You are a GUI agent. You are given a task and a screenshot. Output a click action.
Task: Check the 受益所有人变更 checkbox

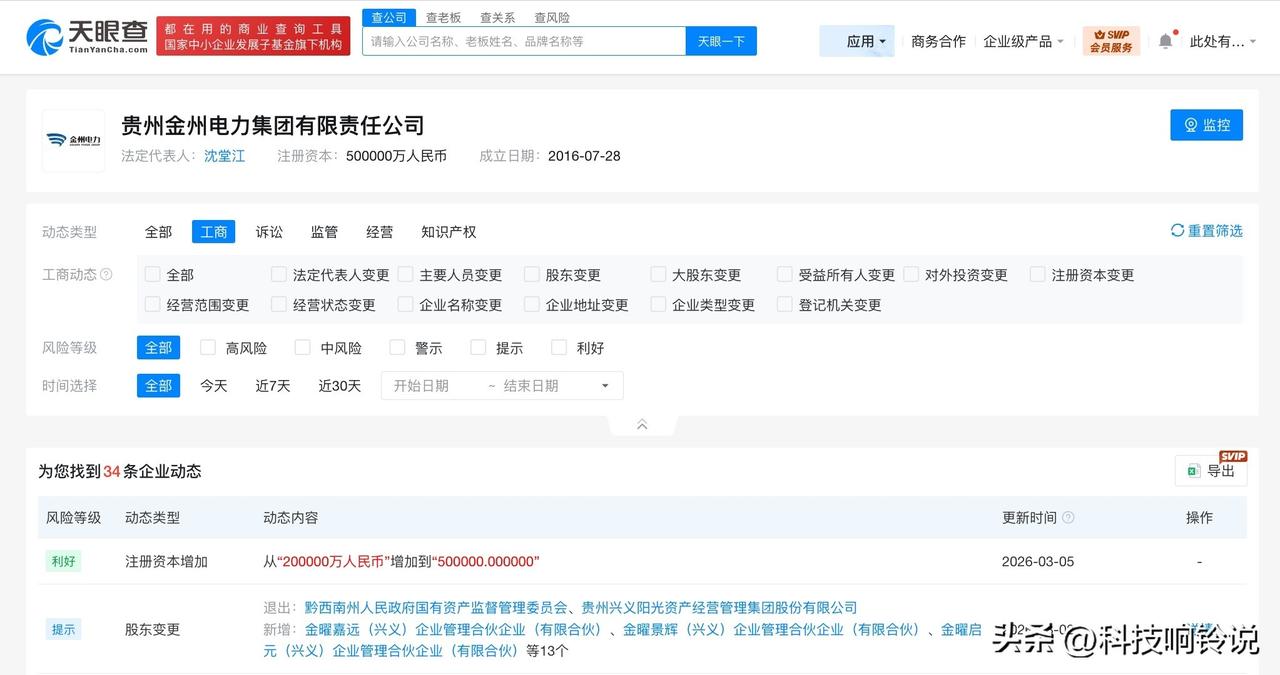[784, 274]
